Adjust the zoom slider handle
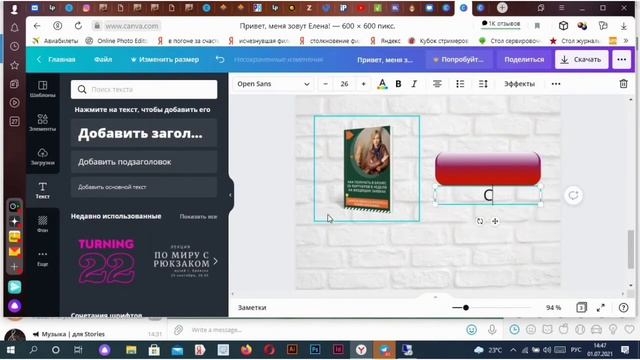This screenshot has width=640, height=360. click(466, 307)
